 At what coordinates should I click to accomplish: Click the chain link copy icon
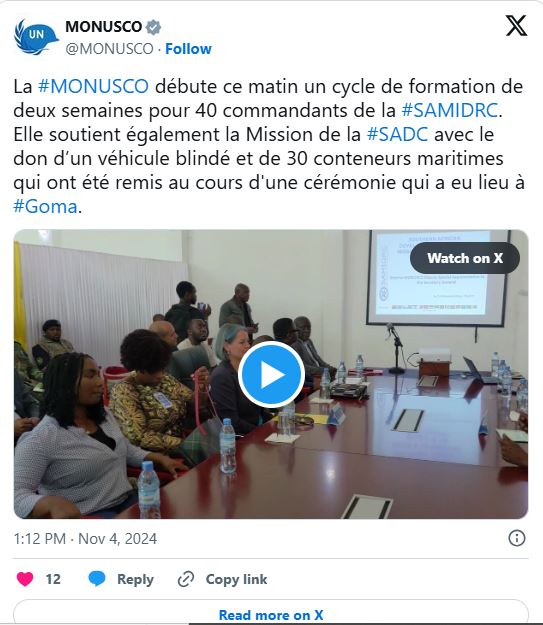[x=186, y=579]
